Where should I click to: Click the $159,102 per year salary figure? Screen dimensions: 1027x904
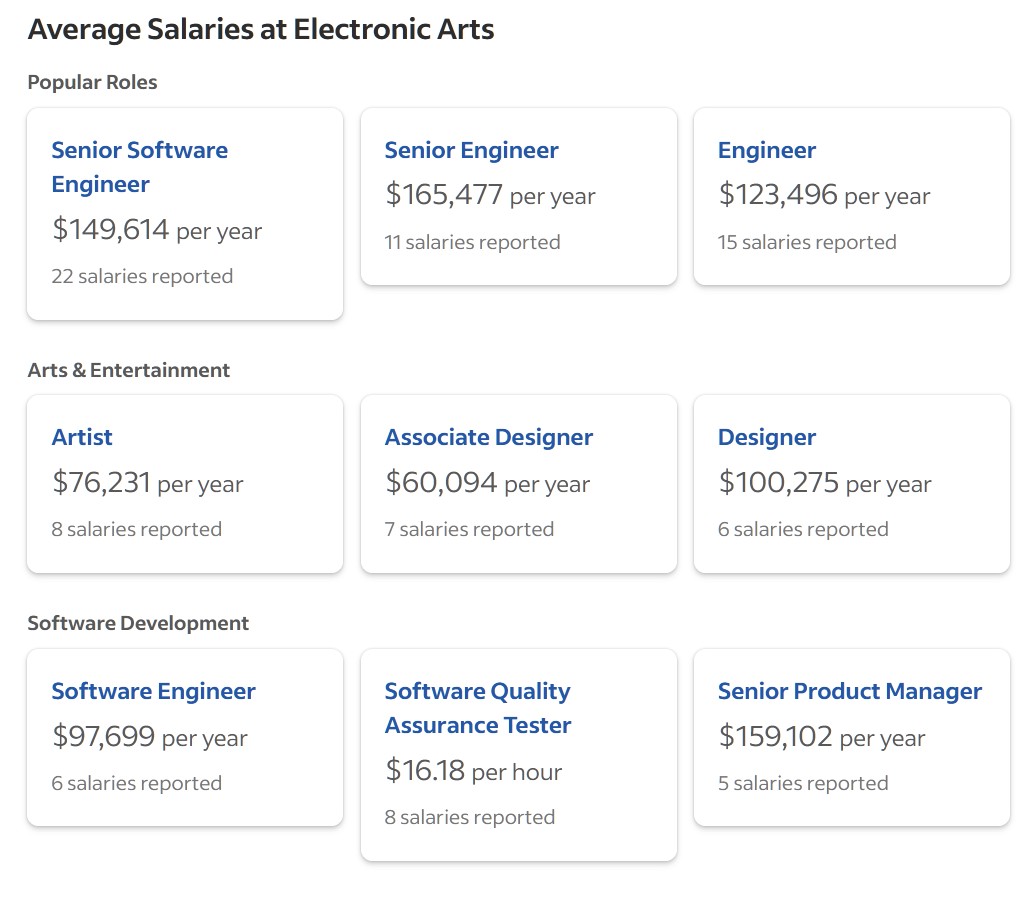822,737
